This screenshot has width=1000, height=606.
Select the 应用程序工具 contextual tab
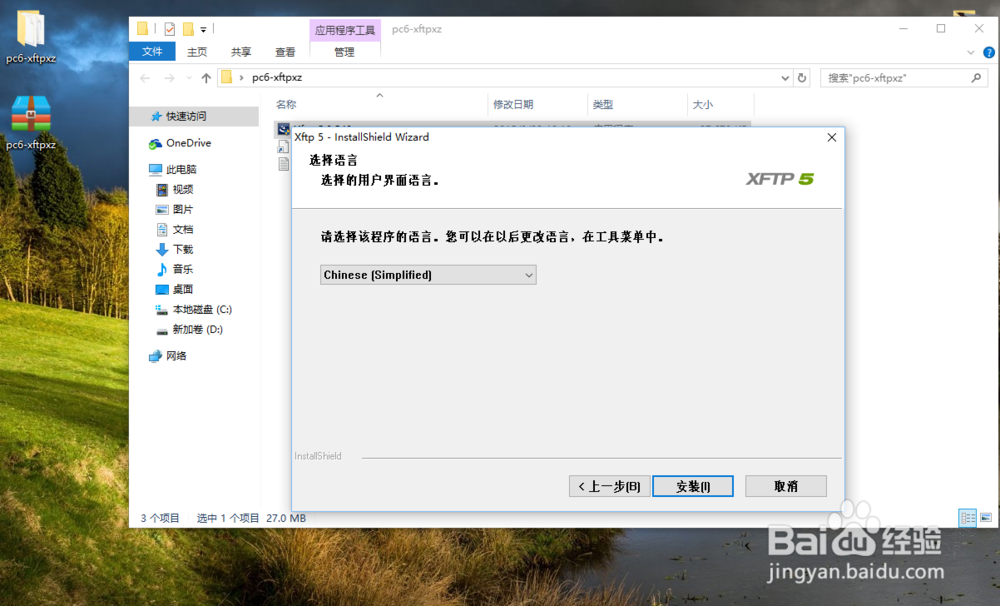pos(345,30)
